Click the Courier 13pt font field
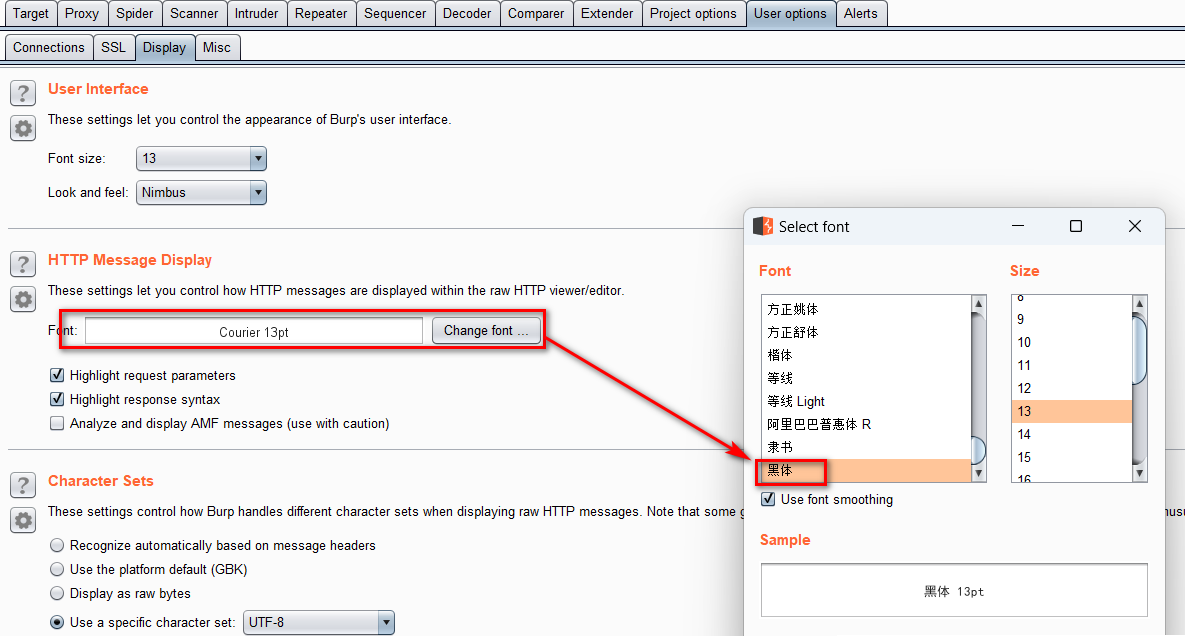Image resolution: width=1185 pixels, height=636 pixels. [254, 331]
